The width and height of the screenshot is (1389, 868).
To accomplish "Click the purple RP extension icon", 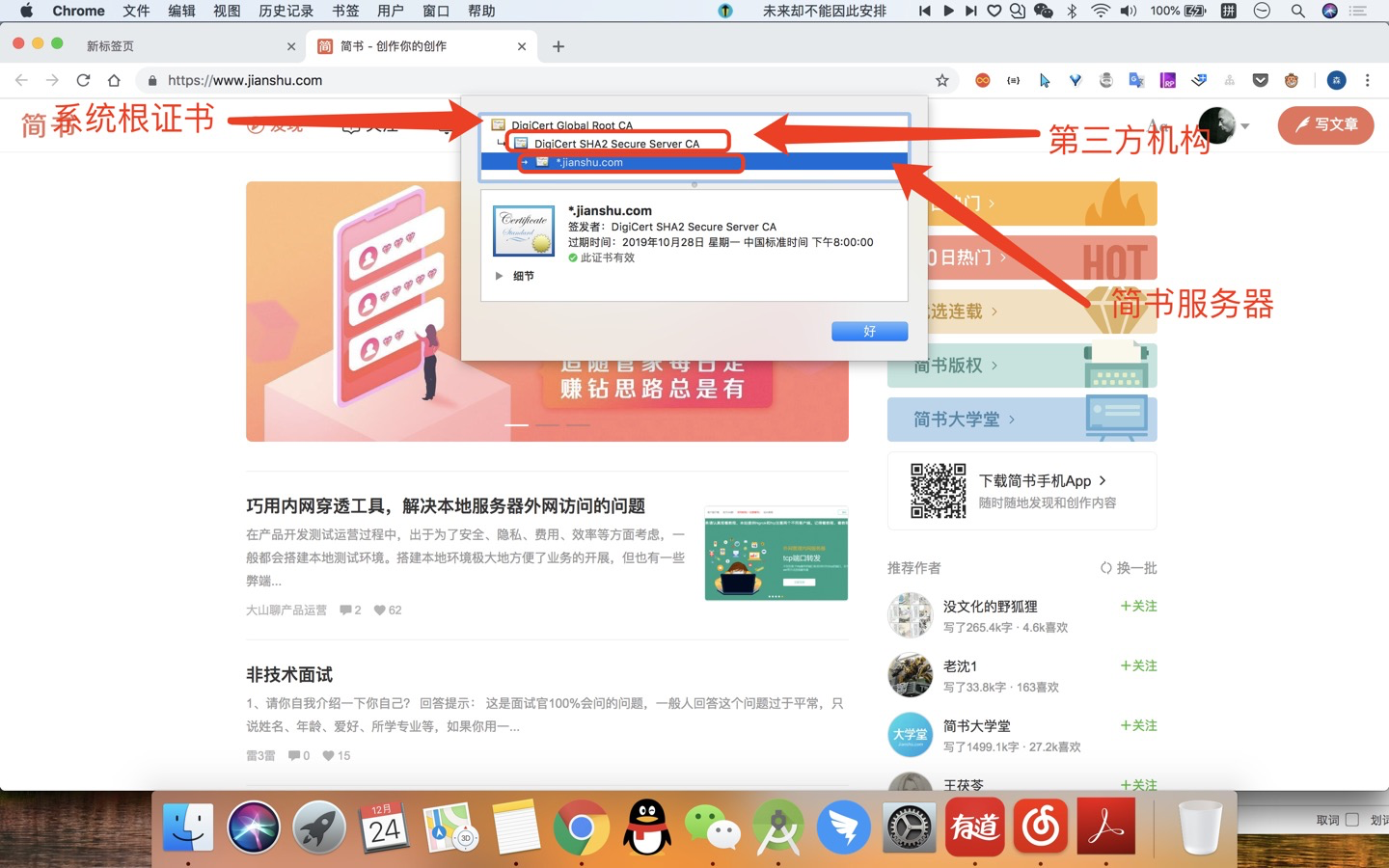I will pos(1167,80).
